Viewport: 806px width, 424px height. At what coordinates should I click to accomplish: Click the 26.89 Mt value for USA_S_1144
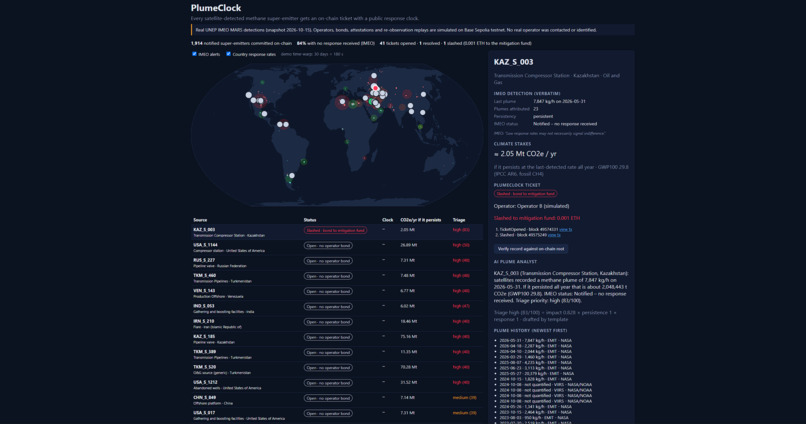408,245
